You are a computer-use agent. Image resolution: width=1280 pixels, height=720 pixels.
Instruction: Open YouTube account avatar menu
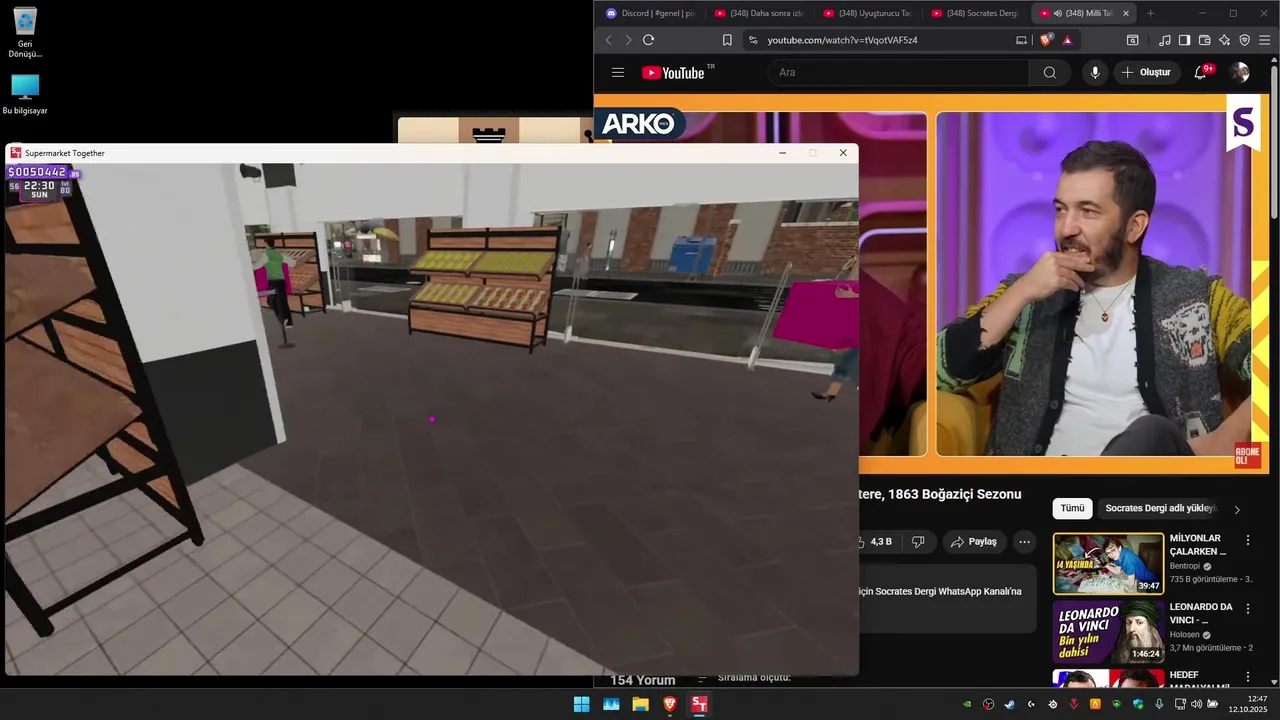(x=1240, y=72)
